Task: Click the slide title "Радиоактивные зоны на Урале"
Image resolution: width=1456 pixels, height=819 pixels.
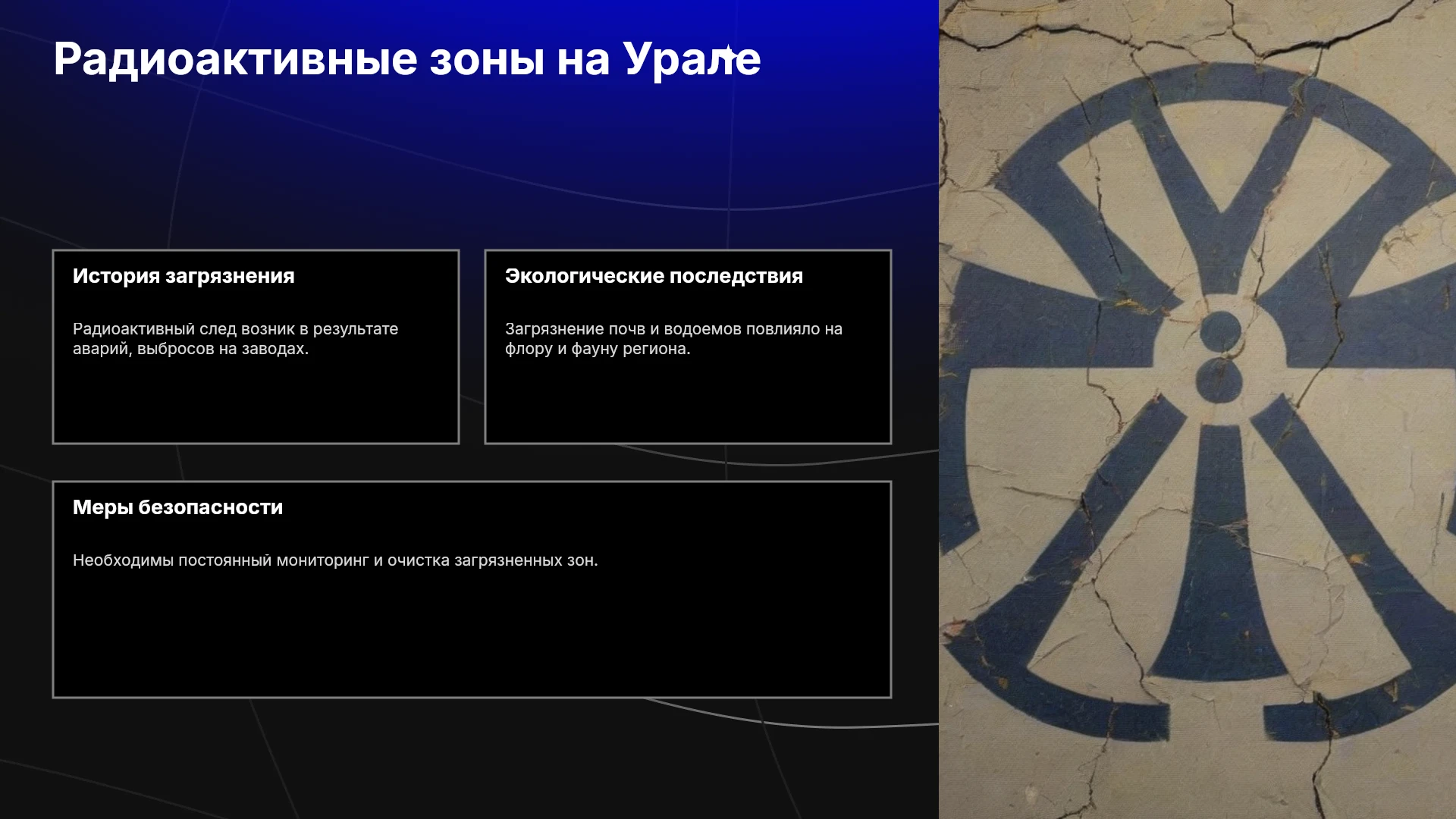Action: (x=407, y=60)
